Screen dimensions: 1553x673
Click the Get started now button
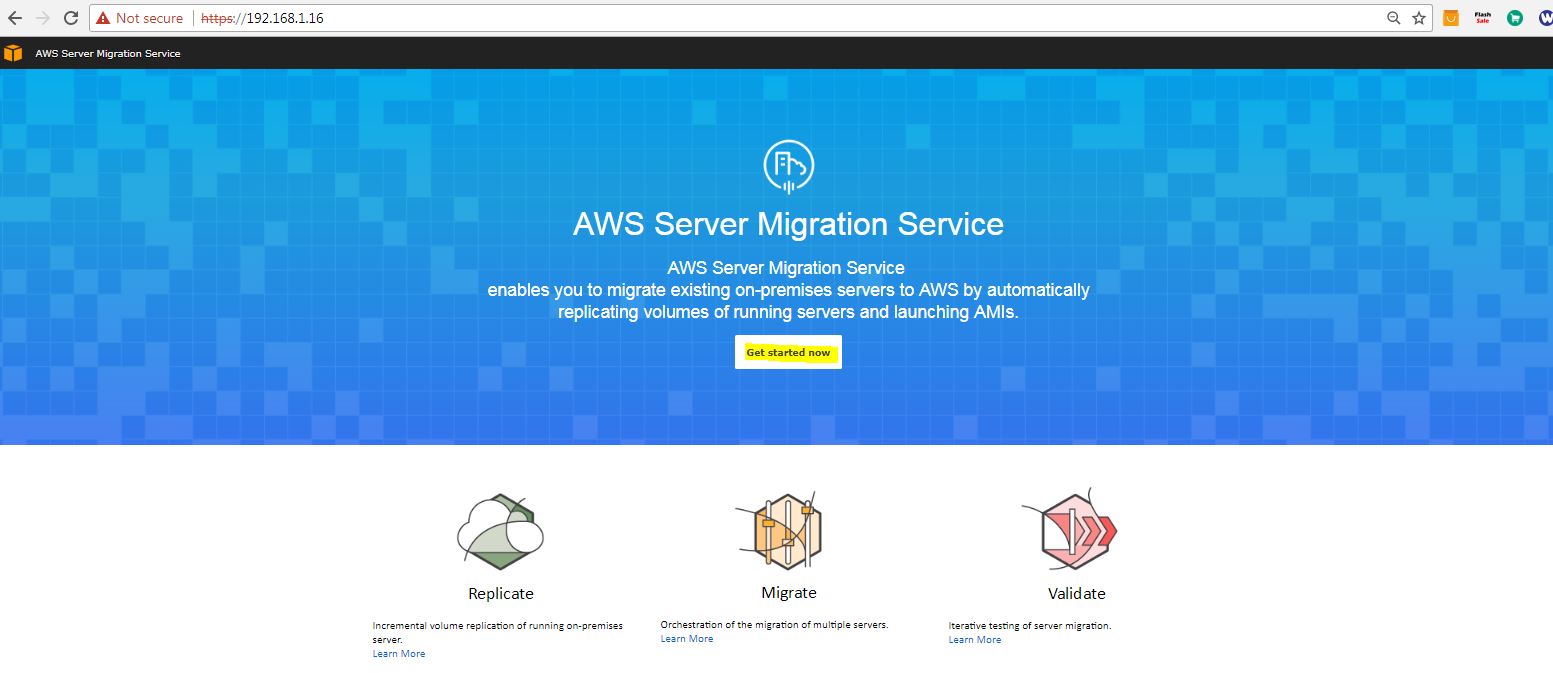pyautogui.click(x=788, y=352)
